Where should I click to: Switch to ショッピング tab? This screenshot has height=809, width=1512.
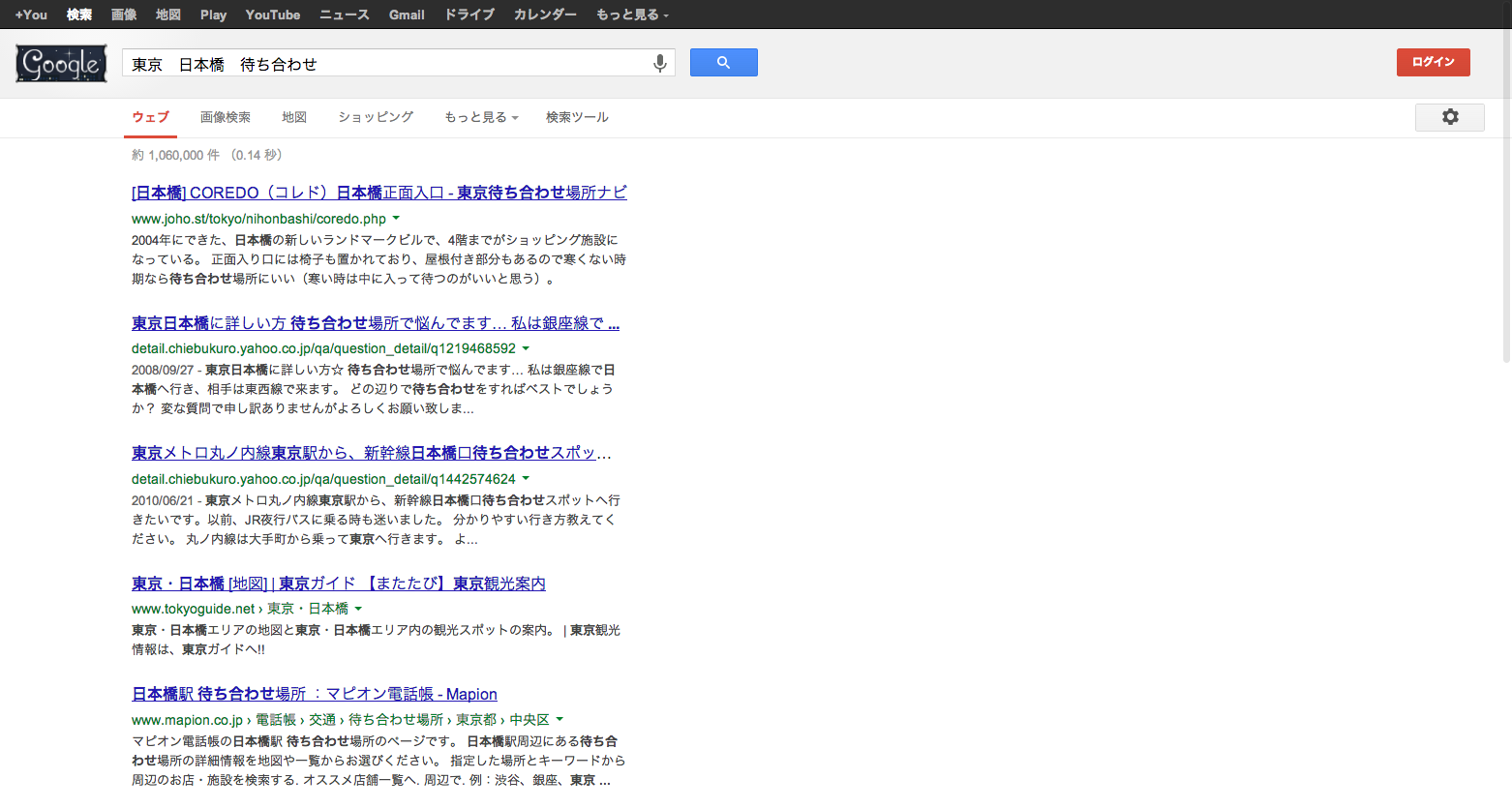(376, 117)
